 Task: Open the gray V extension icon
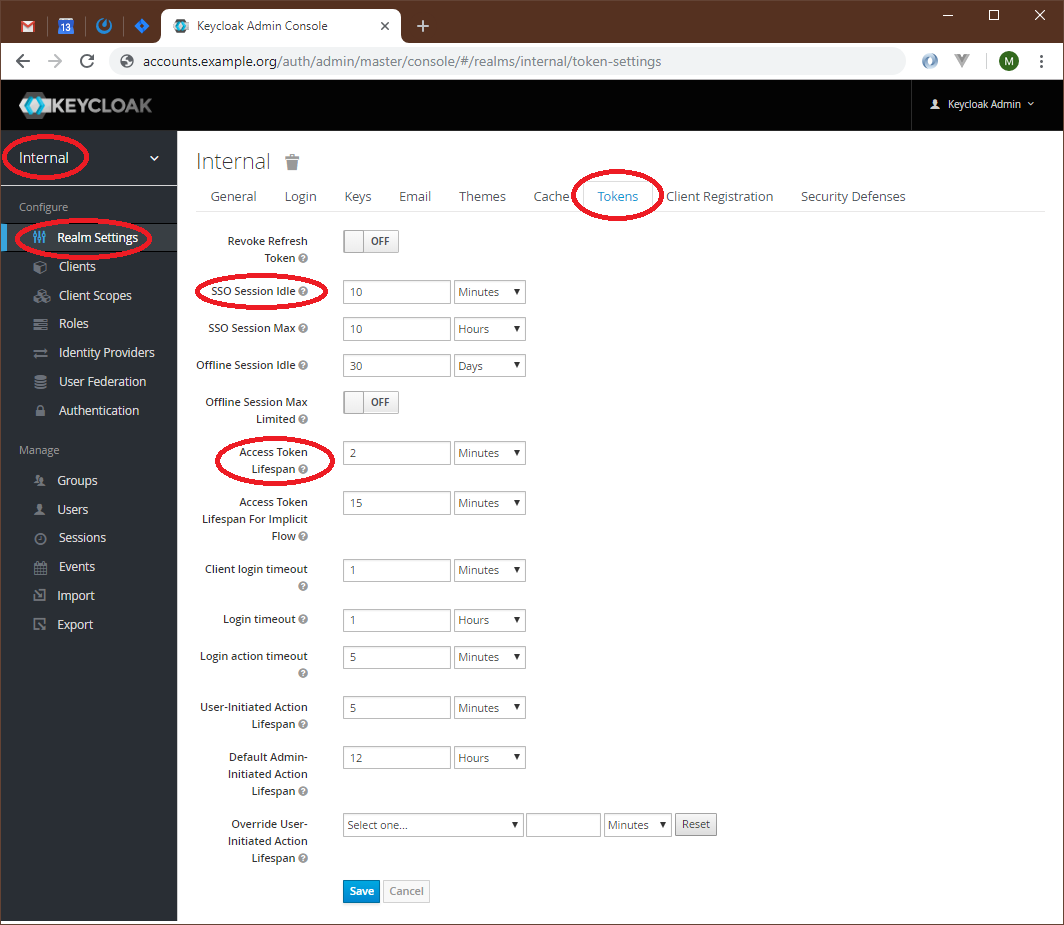(x=962, y=61)
